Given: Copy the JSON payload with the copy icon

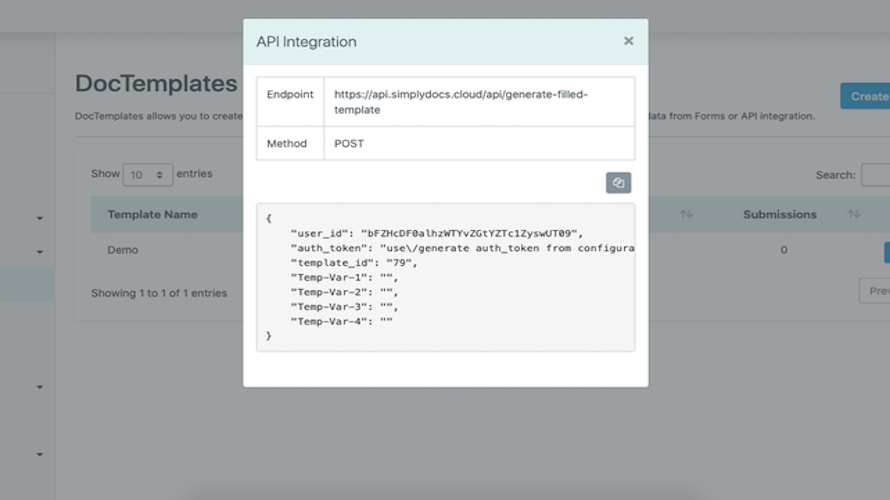Looking at the screenshot, I should point(618,183).
